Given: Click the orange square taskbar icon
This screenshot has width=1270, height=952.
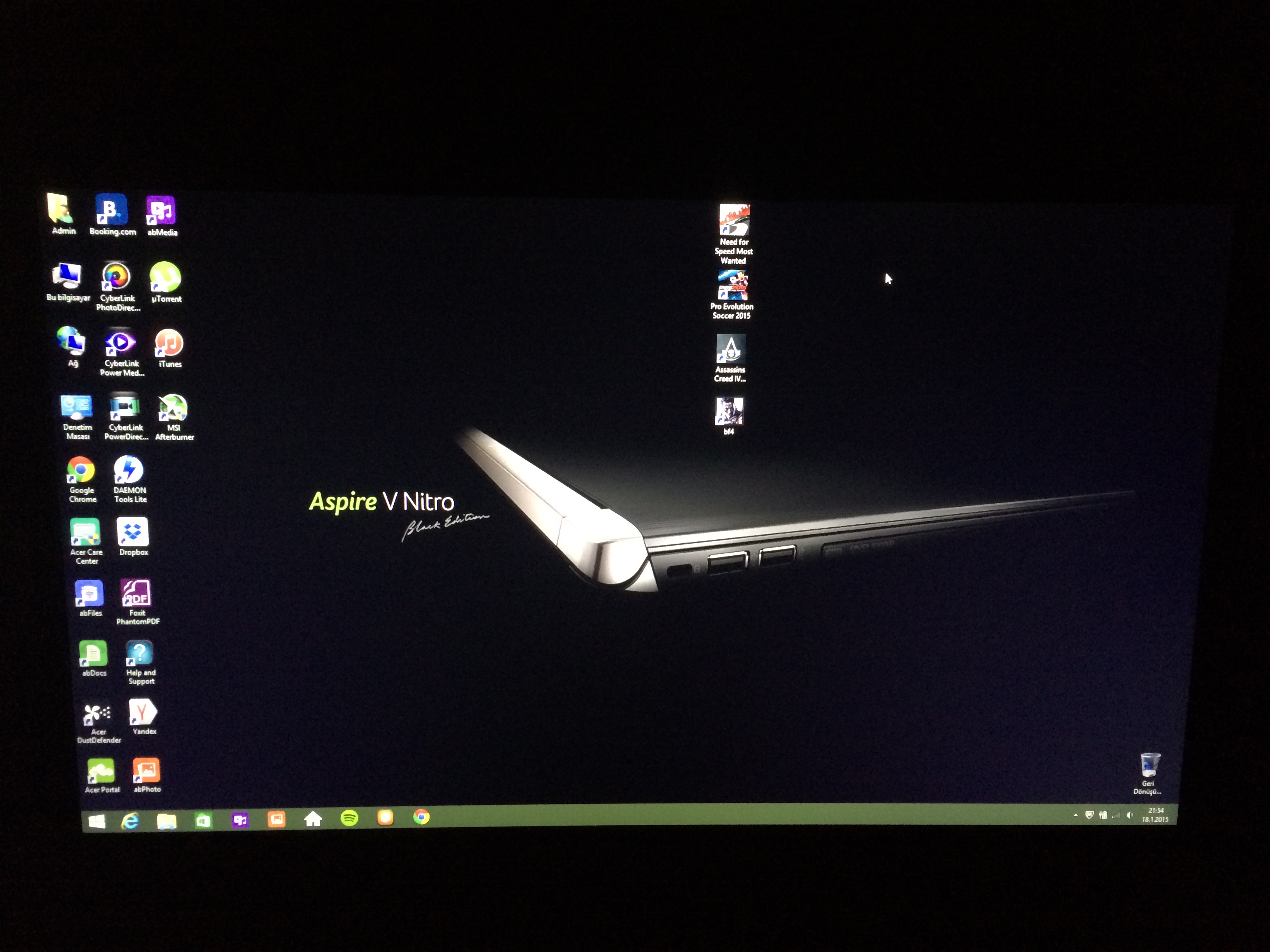Looking at the screenshot, I should 385,817.
